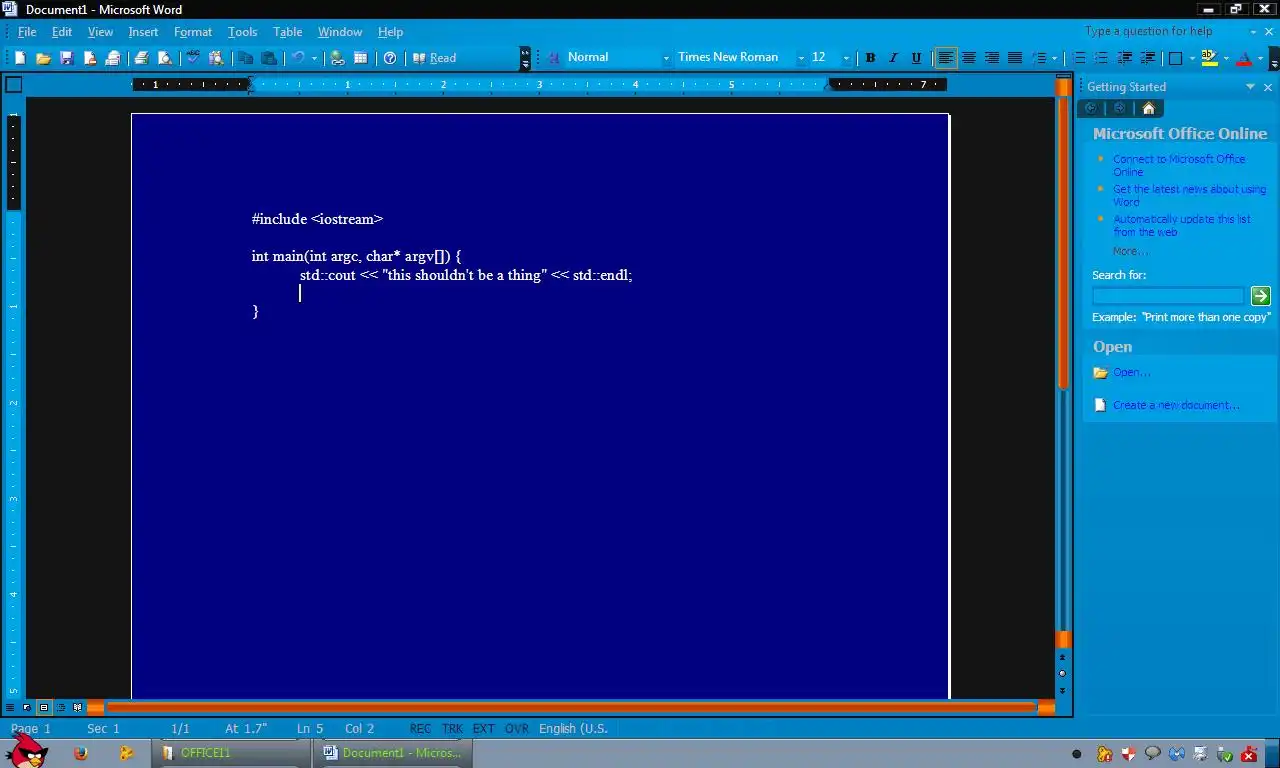Click Automatically update this list from web

point(1182,225)
